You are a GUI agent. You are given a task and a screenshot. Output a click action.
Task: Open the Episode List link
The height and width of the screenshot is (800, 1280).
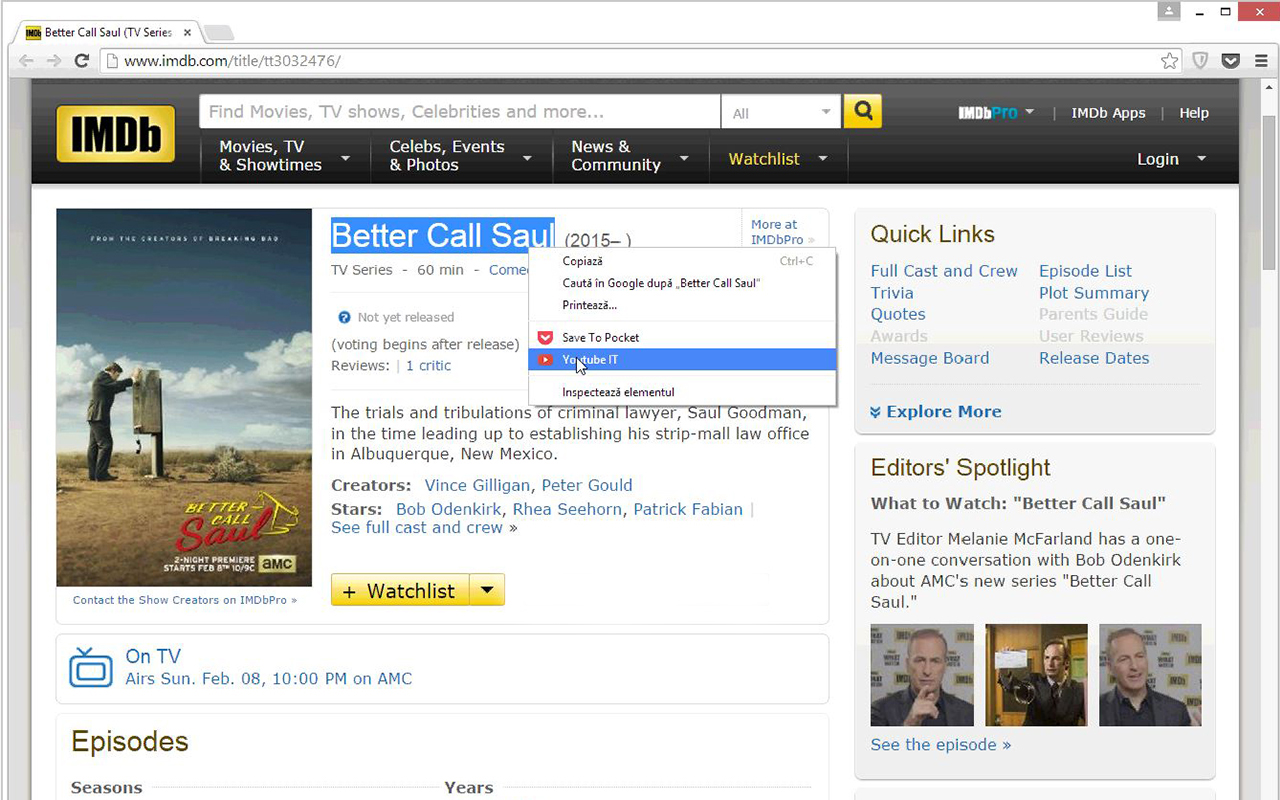(1085, 271)
